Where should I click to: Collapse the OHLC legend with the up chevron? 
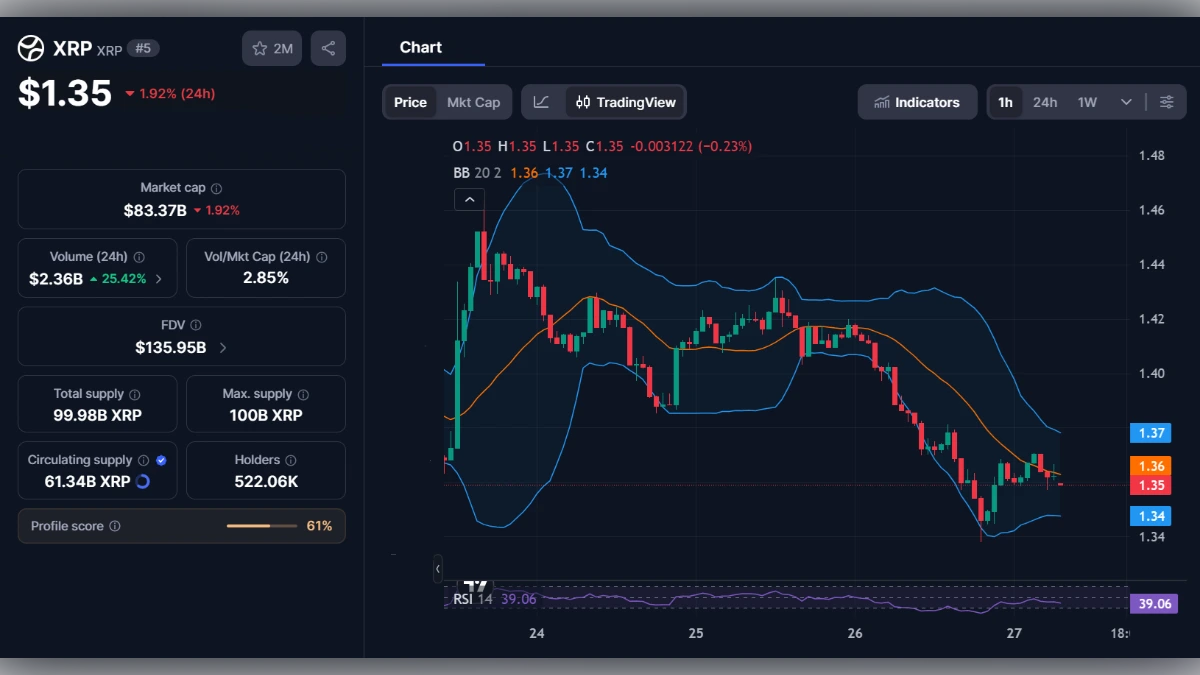tap(469, 199)
